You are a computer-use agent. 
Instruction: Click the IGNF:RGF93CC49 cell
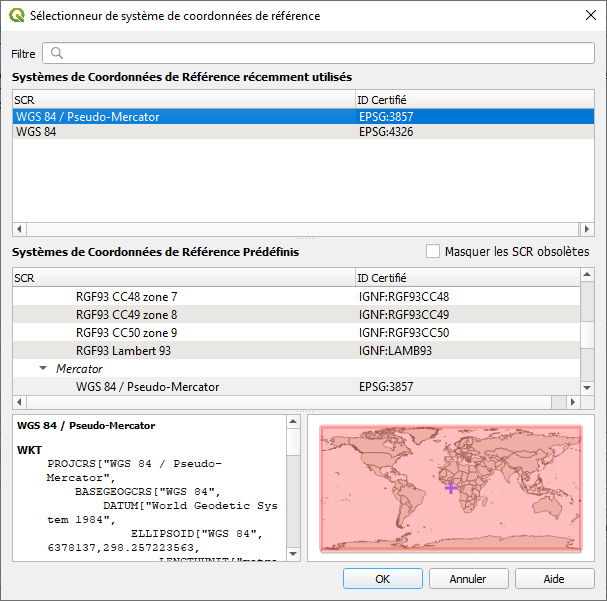pos(404,315)
